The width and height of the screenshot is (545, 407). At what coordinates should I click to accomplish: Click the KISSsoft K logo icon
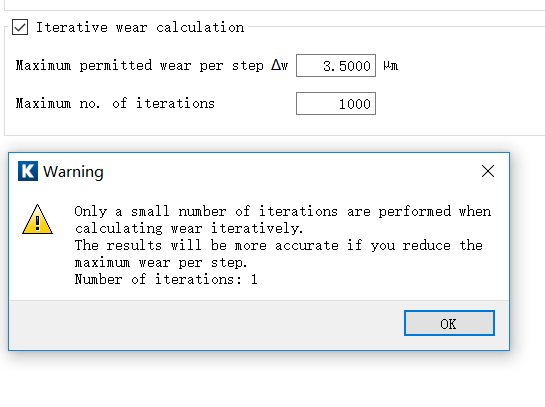(x=28, y=171)
